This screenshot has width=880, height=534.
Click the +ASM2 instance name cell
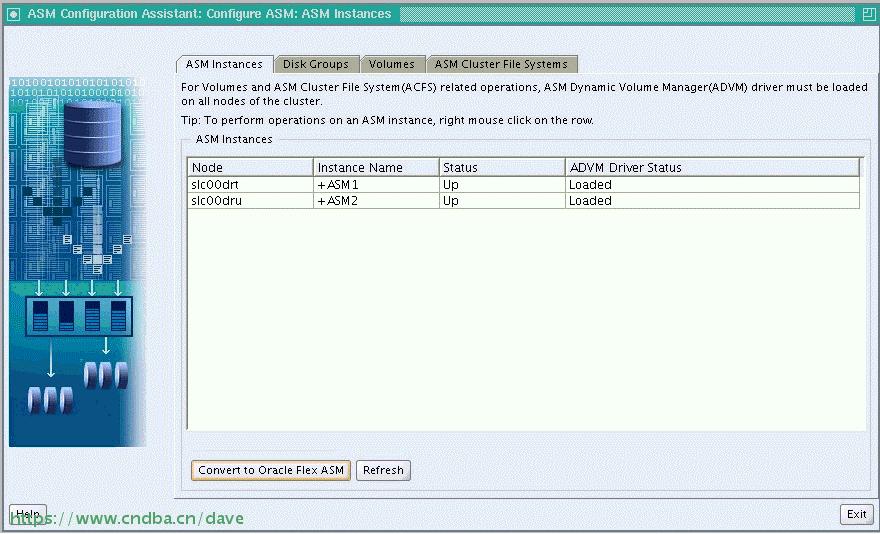pos(376,200)
